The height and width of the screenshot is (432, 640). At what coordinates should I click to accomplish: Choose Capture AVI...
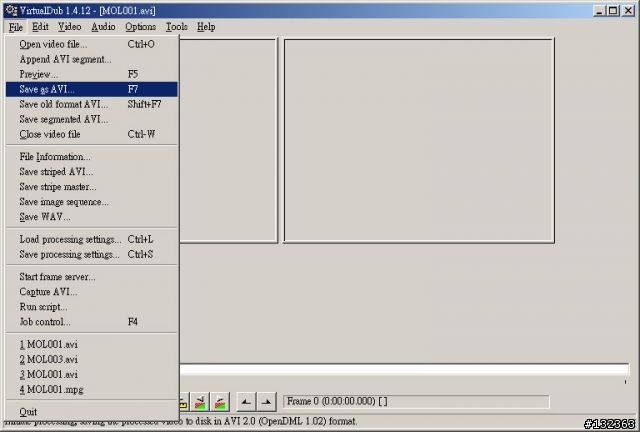pyautogui.click(x=92, y=292)
